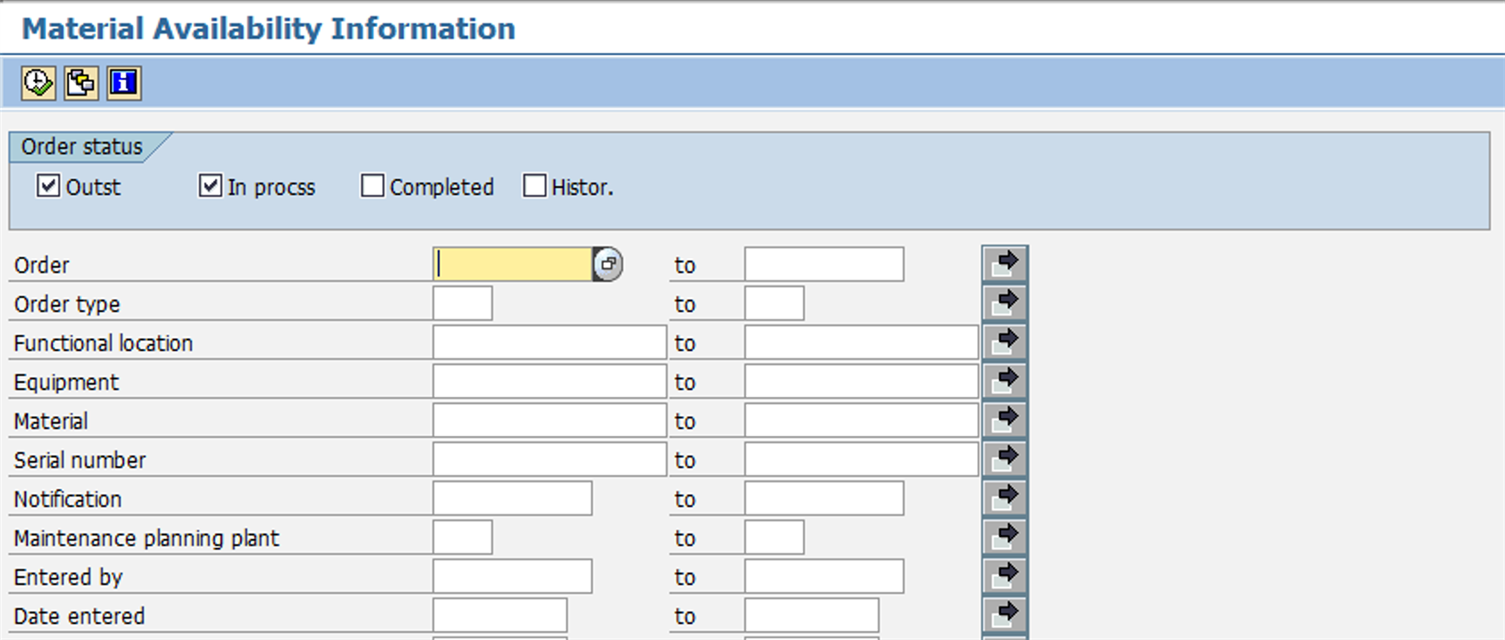Open multiple selection for Notification row
Viewport: 1505px width, 640px height.
tap(1004, 498)
